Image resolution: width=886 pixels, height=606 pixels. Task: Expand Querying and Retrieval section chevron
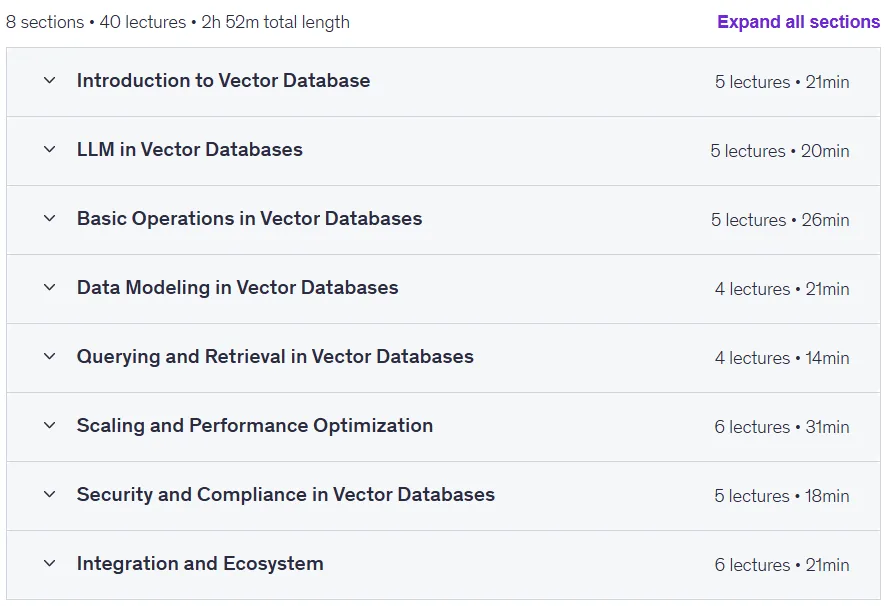pos(50,357)
